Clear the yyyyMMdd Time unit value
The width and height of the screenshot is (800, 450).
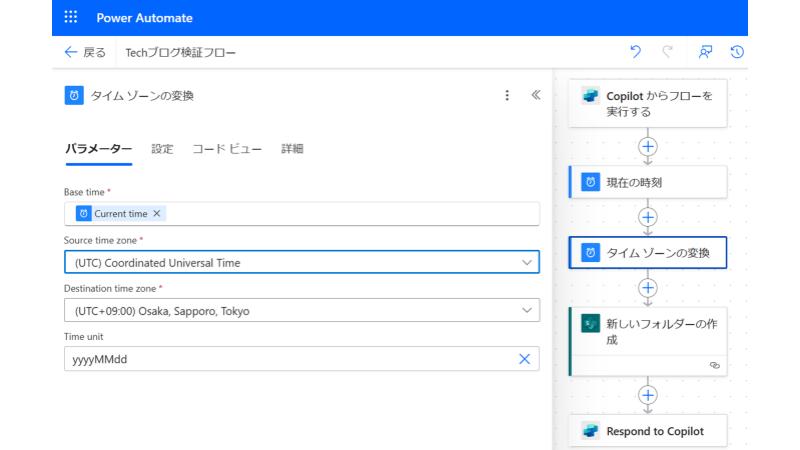coord(524,359)
